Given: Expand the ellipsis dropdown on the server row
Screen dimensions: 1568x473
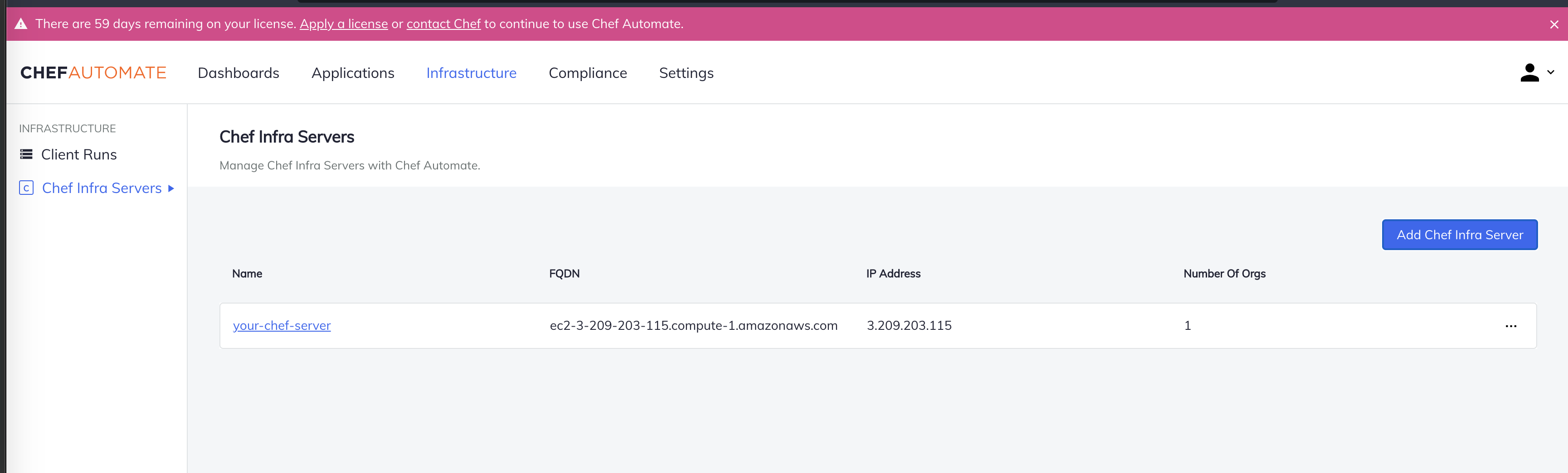Looking at the screenshot, I should [x=1512, y=327].
